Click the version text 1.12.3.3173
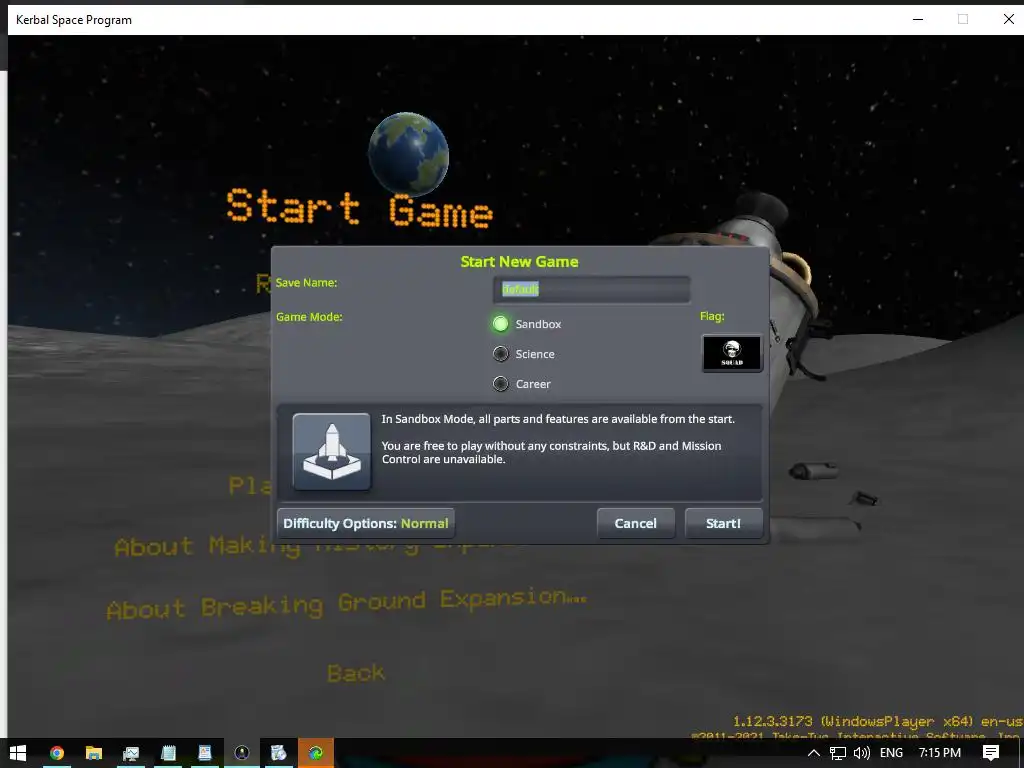The width and height of the screenshot is (1024, 768). click(x=773, y=722)
